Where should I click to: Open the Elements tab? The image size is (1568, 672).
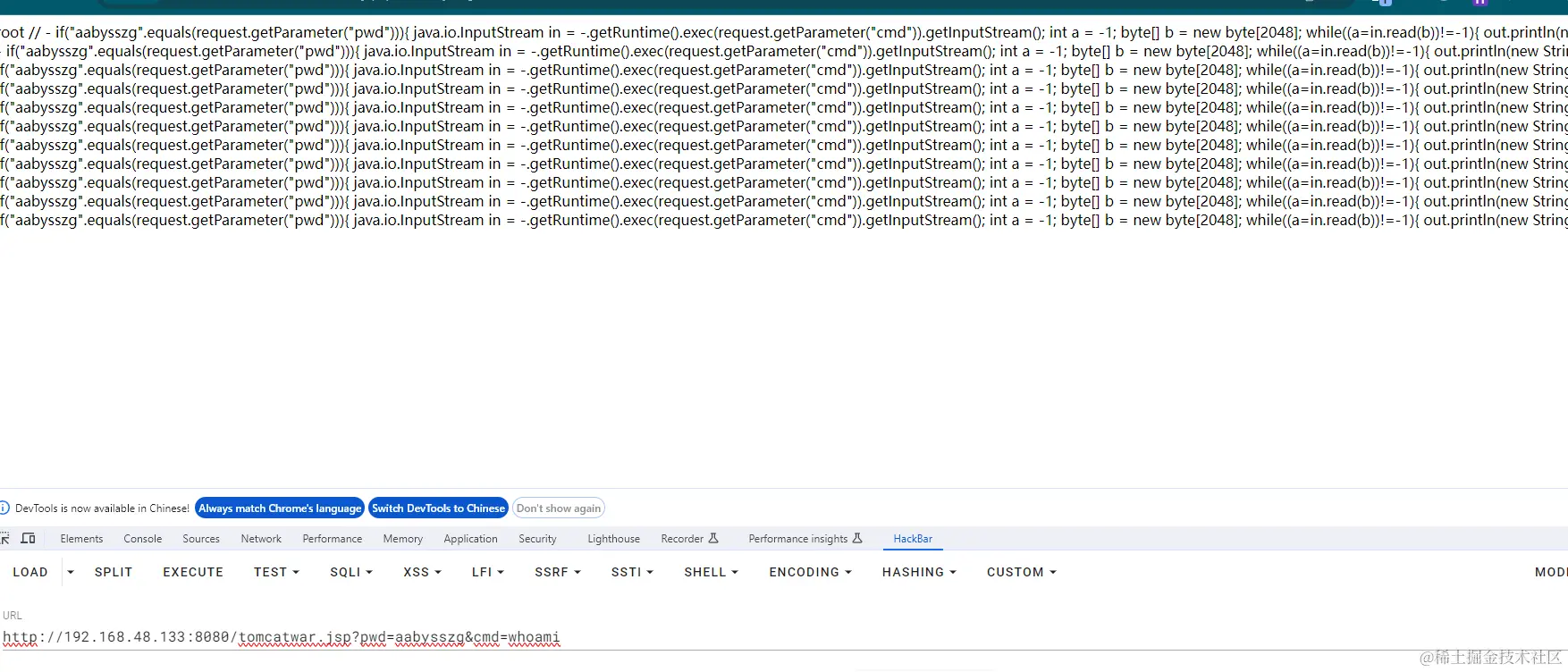(81, 539)
